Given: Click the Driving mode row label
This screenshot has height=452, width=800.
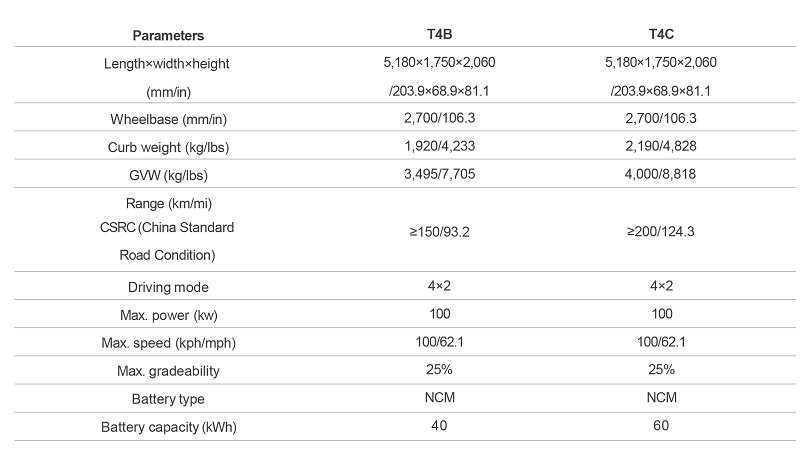Looking at the screenshot, I should click(167, 287).
